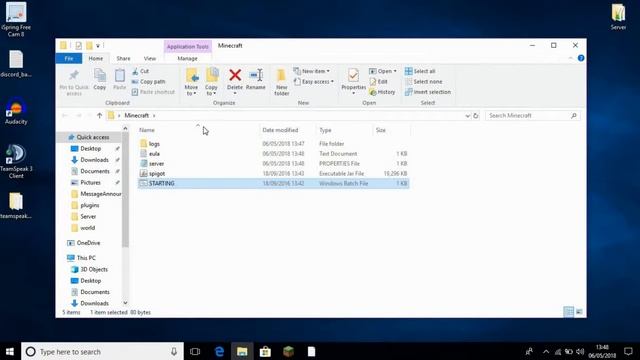The height and width of the screenshot is (360, 640).
Task: Open world folder in navigation pane
Action: point(83,228)
